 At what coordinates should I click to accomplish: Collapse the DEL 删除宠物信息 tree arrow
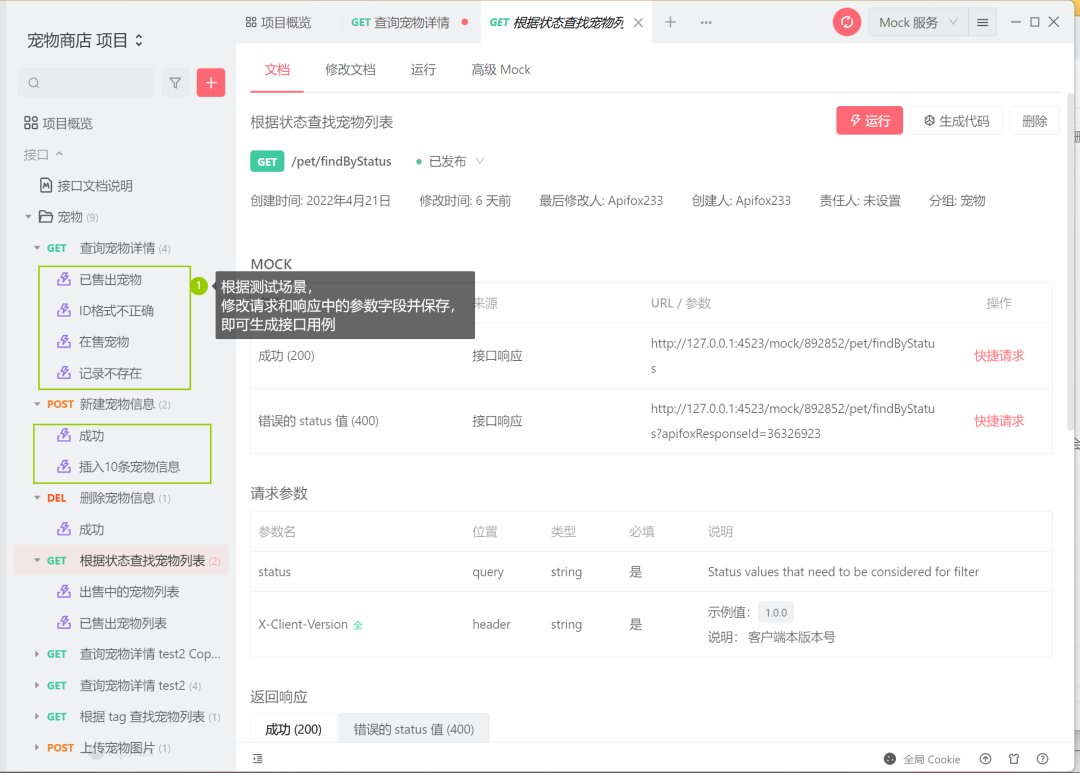[x=37, y=497]
